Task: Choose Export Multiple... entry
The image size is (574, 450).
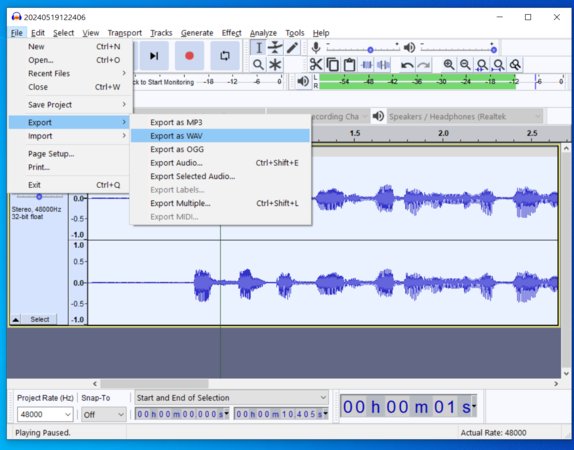Action: [221, 203]
